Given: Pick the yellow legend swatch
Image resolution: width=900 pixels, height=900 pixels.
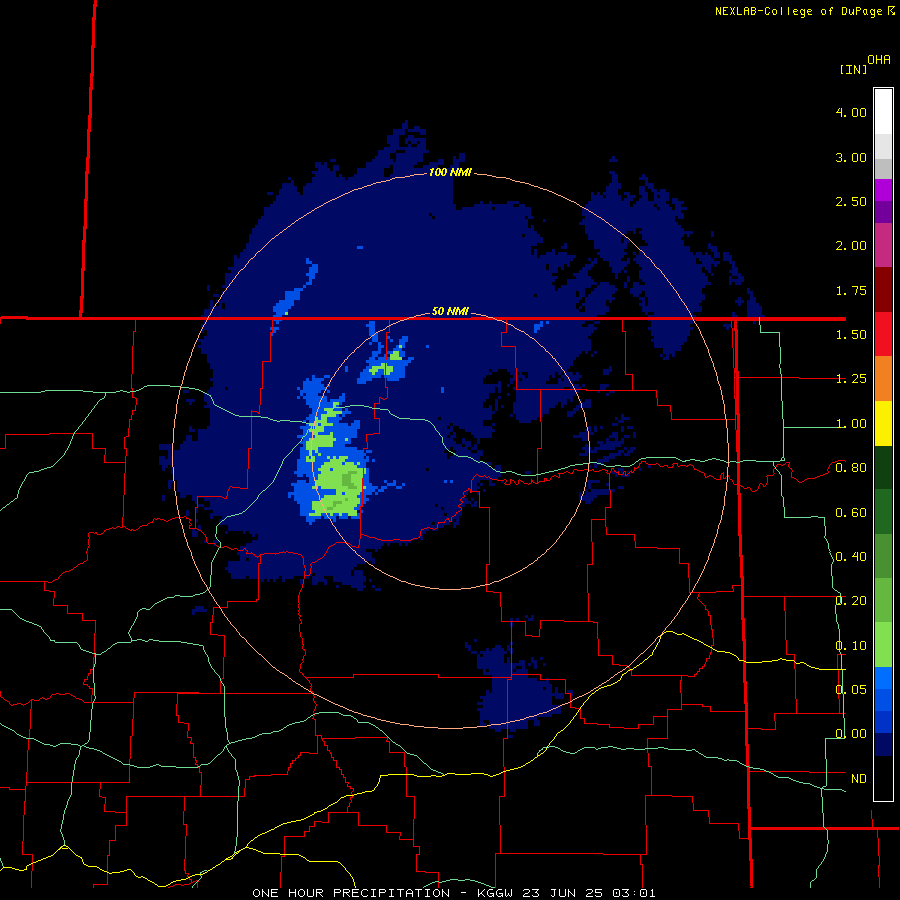Looking at the screenshot, I should pos(883,423).
